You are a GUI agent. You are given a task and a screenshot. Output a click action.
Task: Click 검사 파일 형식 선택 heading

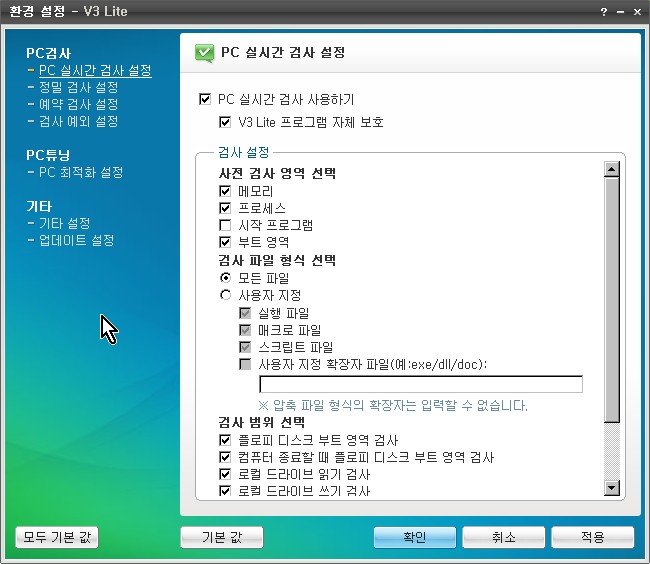click(x=277, y=260)
